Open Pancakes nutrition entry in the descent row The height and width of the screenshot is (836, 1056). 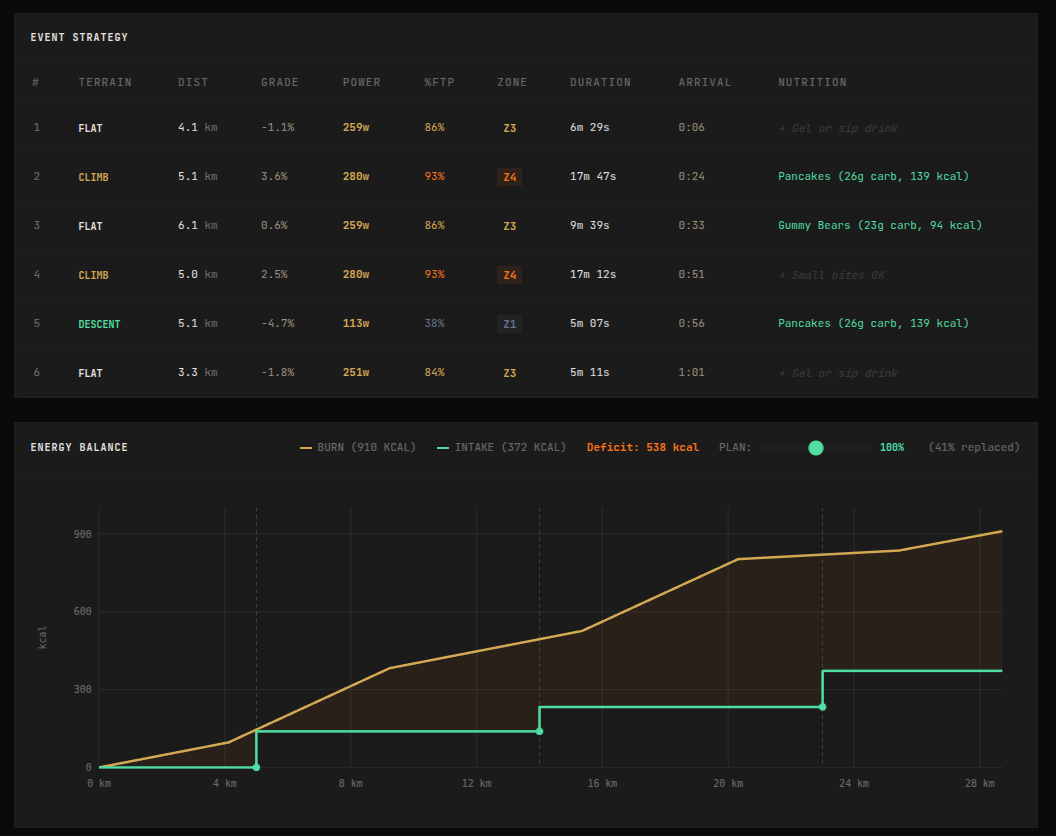click(873, 324)
